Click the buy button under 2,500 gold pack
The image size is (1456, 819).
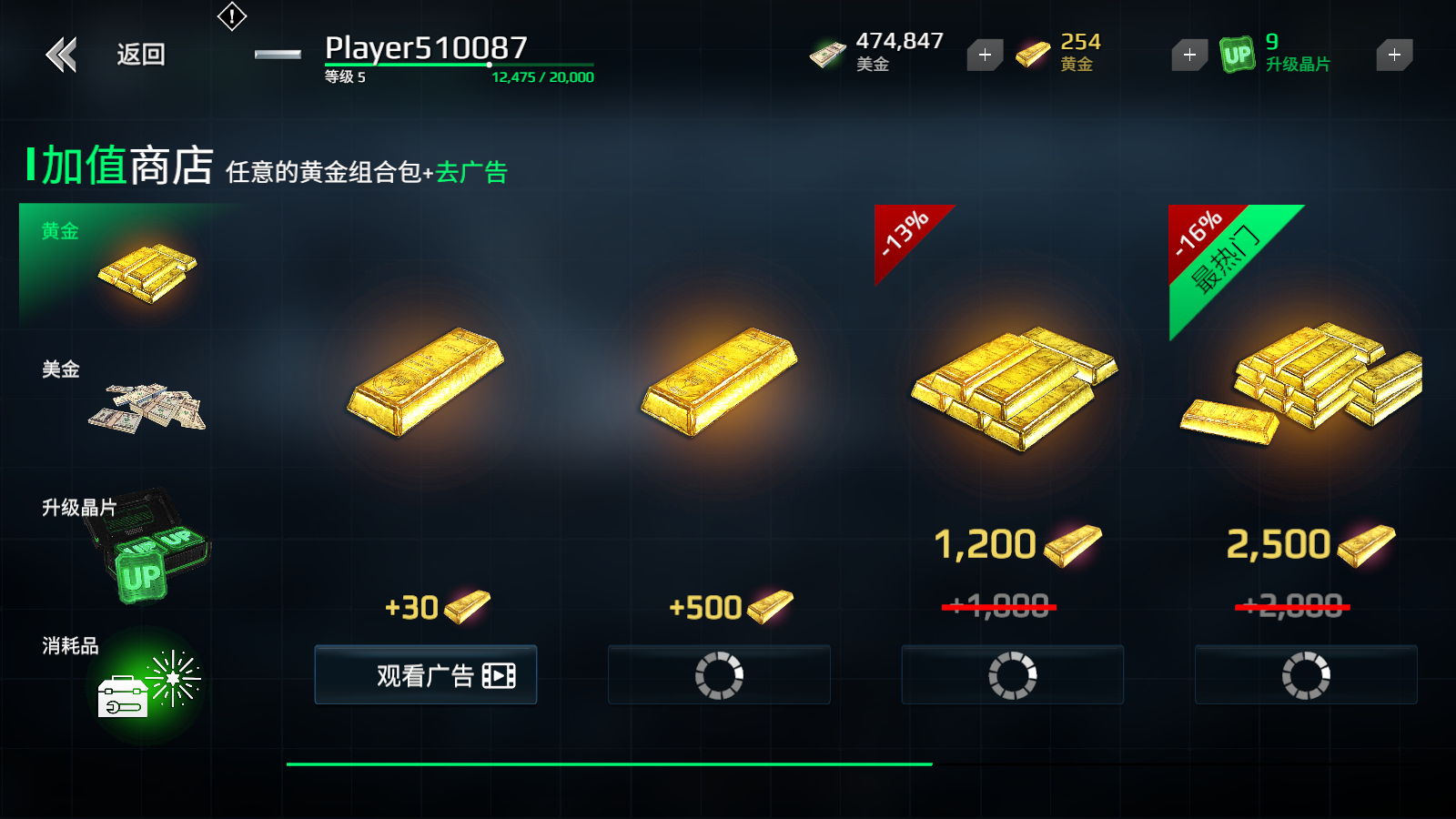tap(1306, 674)
